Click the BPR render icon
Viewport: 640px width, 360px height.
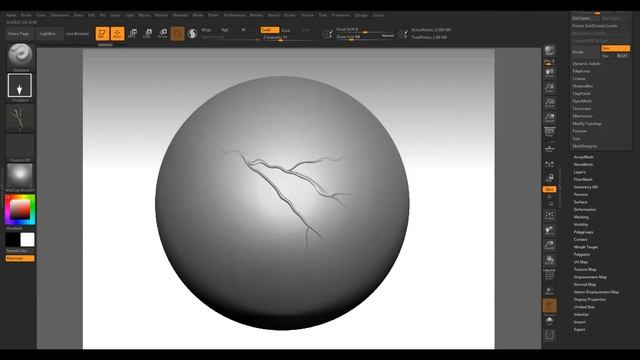[549, 51]
